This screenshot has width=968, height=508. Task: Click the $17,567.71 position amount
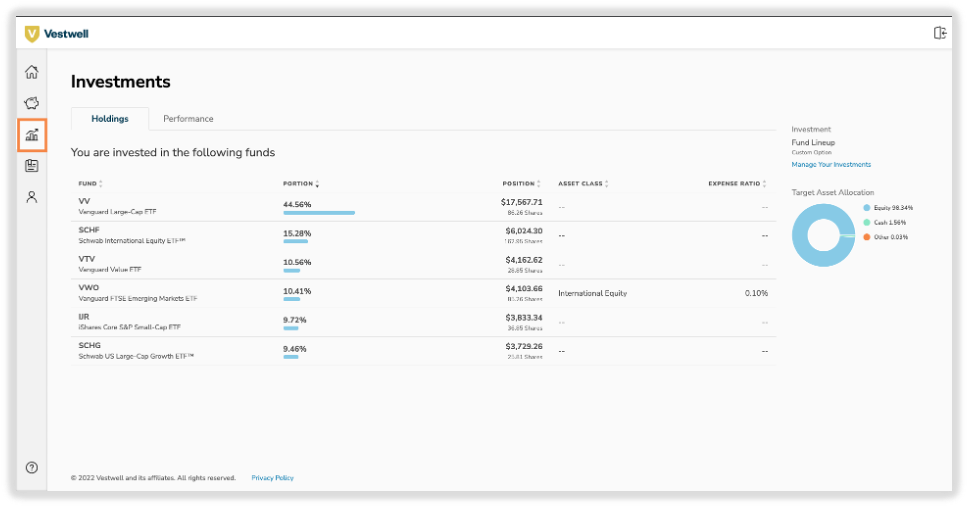point(522,202)
